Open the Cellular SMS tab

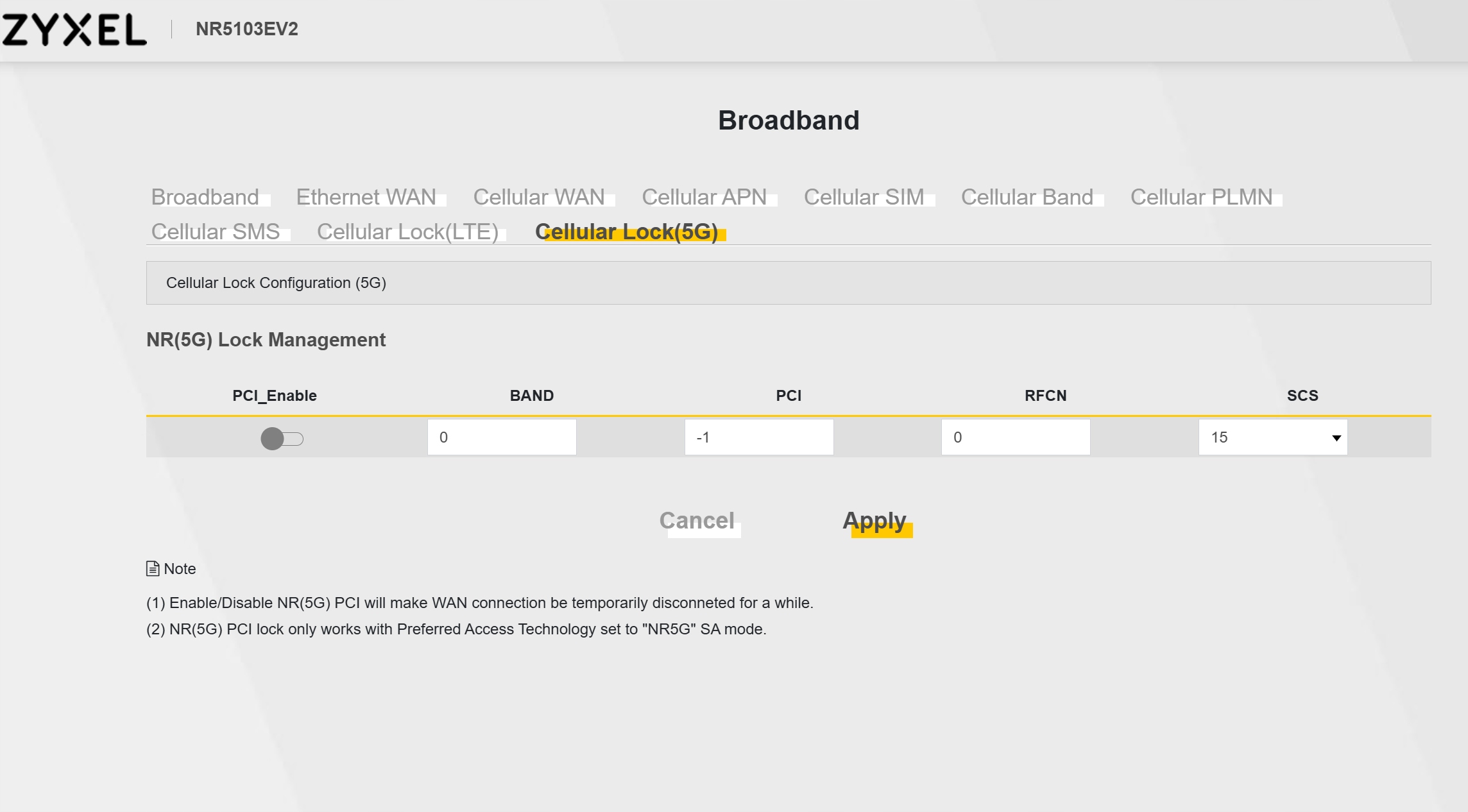click(216, 232)
